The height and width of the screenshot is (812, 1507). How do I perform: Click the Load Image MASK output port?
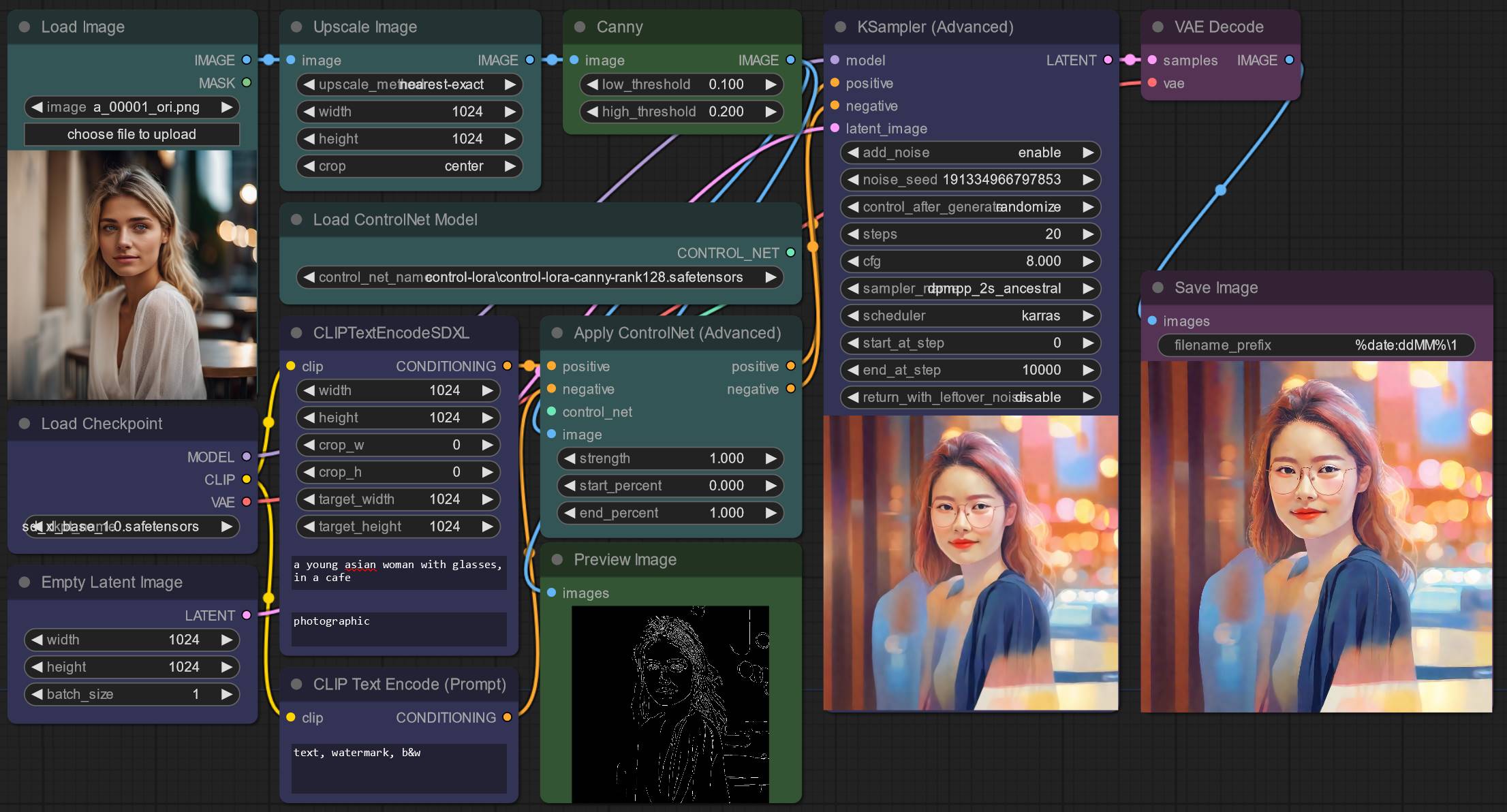247,82
